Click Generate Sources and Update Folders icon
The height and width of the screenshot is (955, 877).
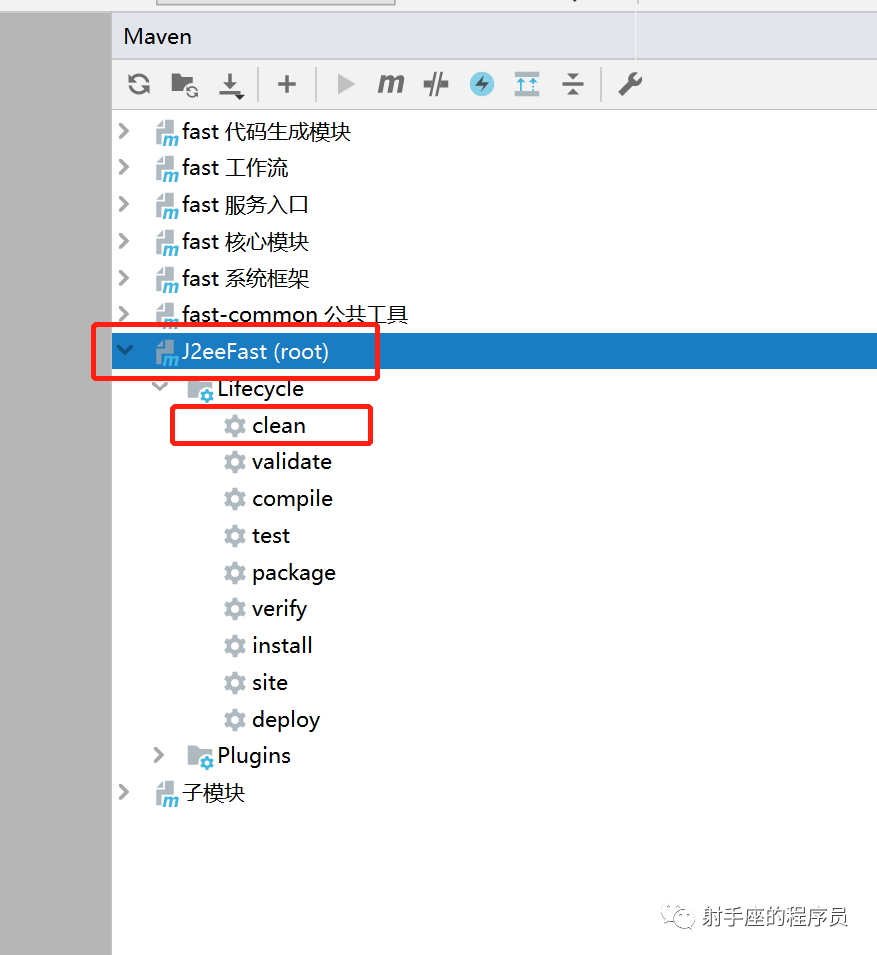(x=185, y=85)
